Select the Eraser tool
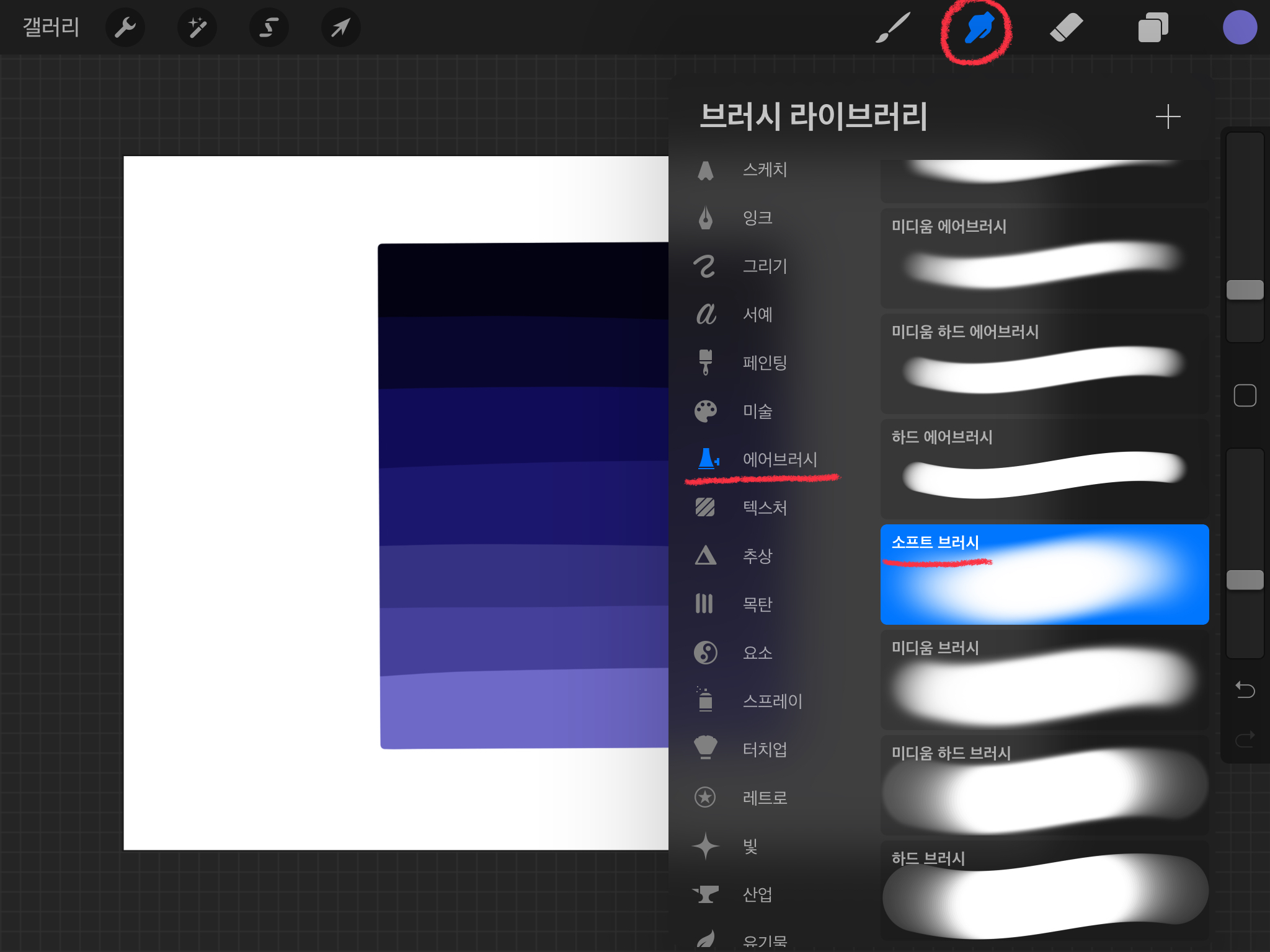This screenshot has height=952, width=1270. 1066,28
